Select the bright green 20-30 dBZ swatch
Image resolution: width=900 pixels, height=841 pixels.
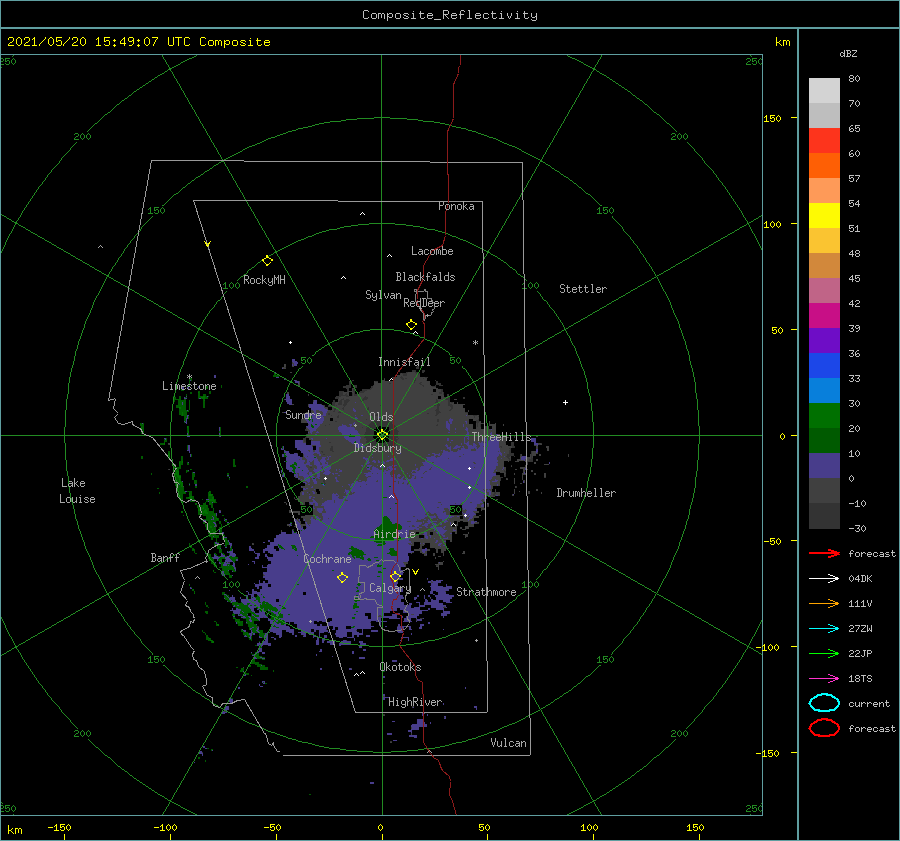824,416
